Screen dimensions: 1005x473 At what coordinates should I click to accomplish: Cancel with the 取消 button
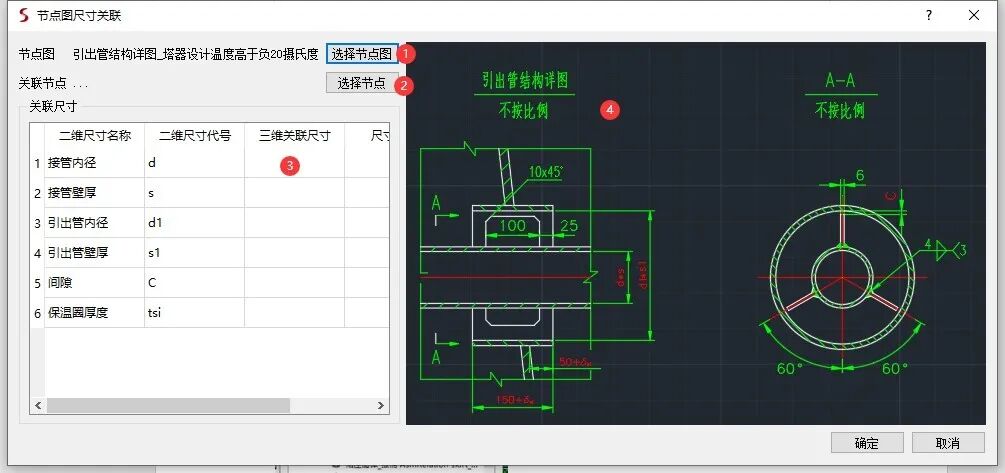[948, 443]
